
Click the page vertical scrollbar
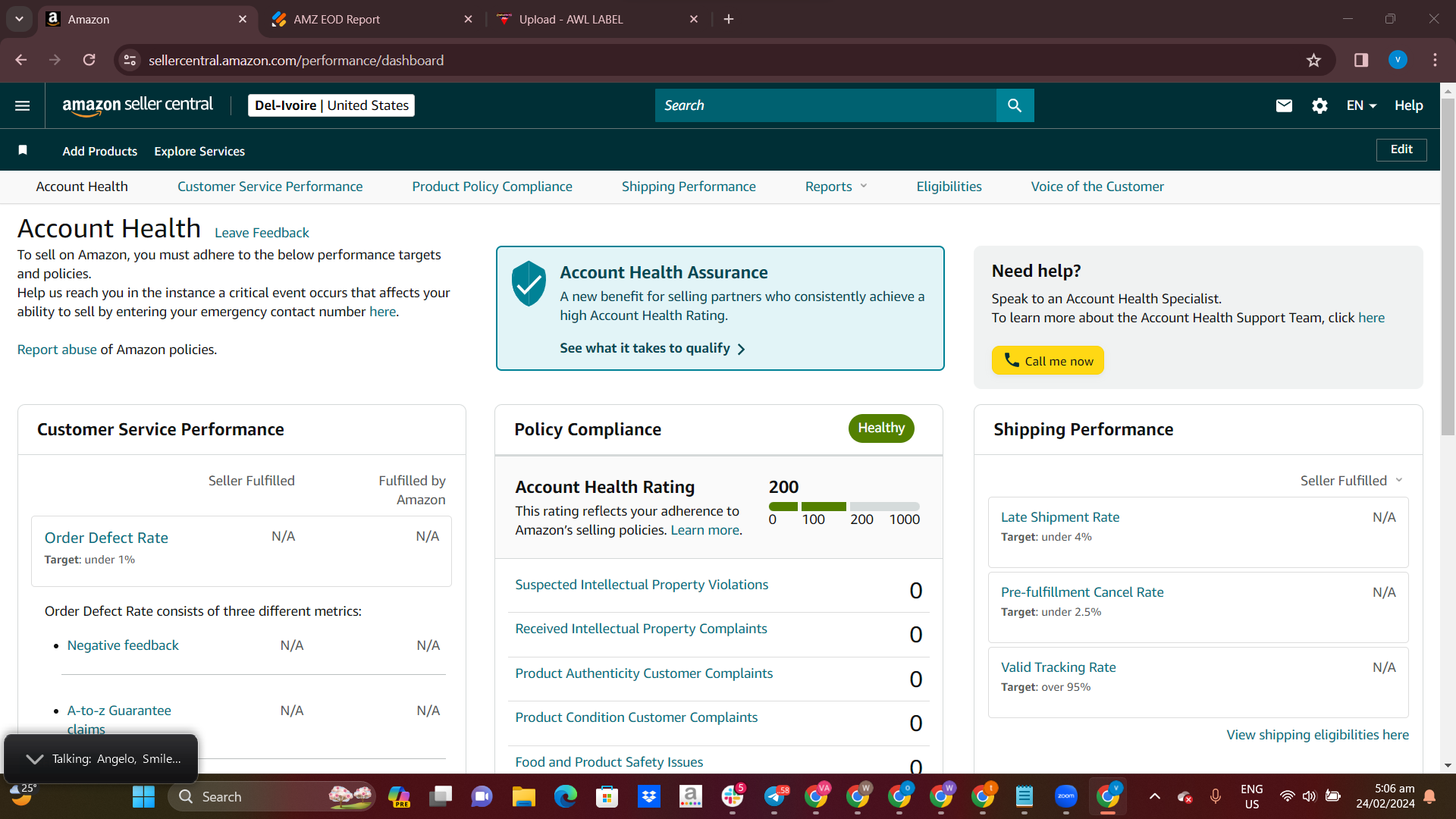[x=1448, y=265]
